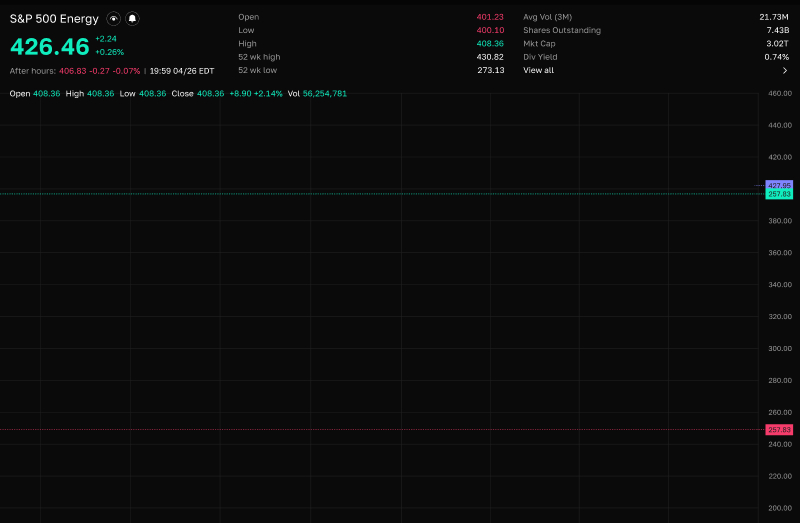Select the green 257.83 price label
The image size is (800, 523).
point(779,194)
